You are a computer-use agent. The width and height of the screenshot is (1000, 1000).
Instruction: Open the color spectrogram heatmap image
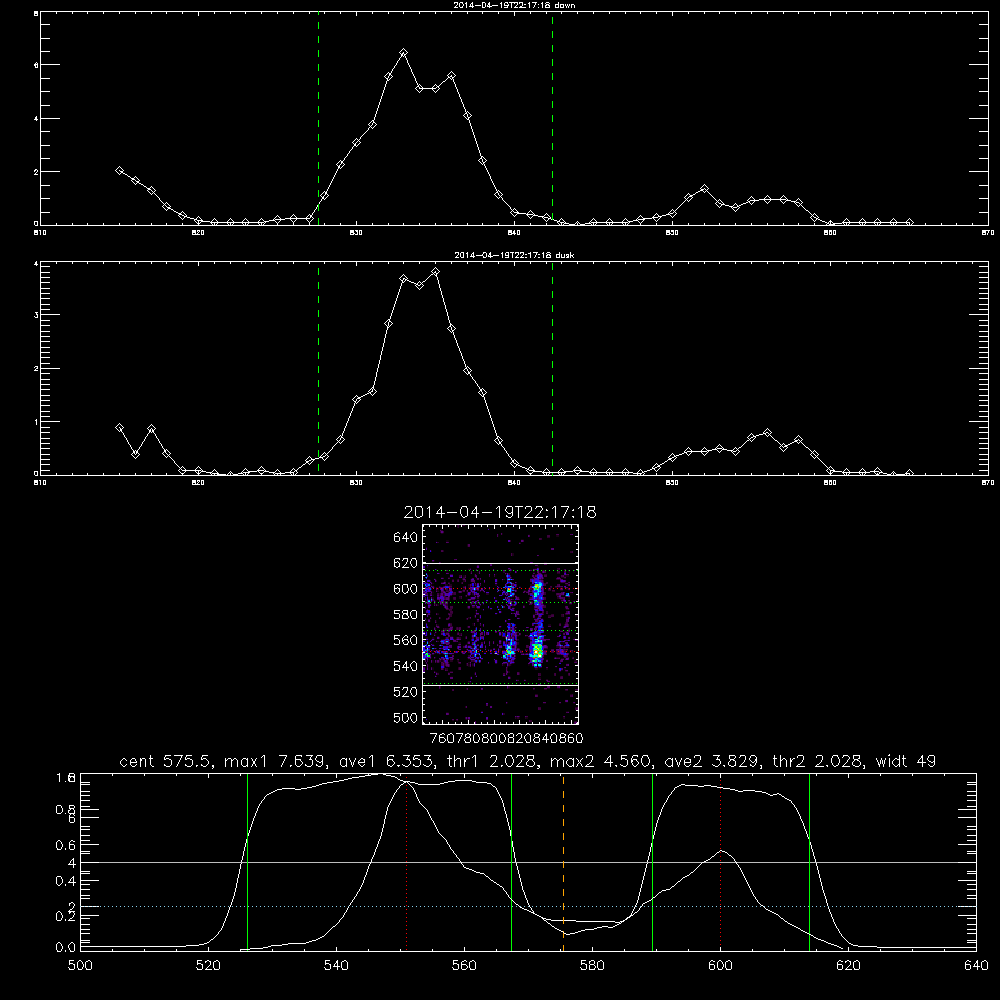tap(500, 624)
